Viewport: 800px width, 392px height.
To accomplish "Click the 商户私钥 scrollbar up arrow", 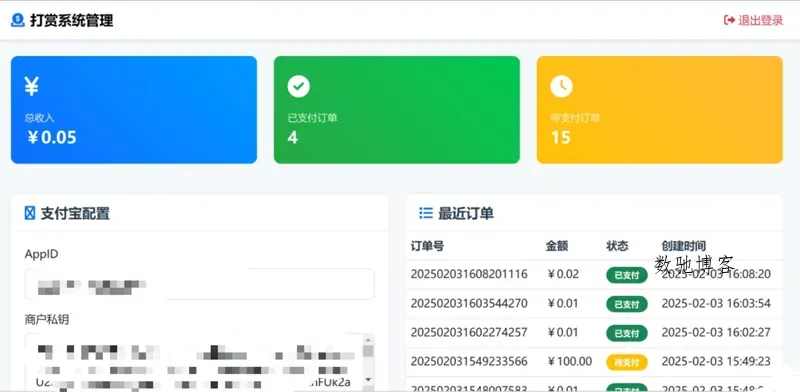I will (x=368, y=339).
